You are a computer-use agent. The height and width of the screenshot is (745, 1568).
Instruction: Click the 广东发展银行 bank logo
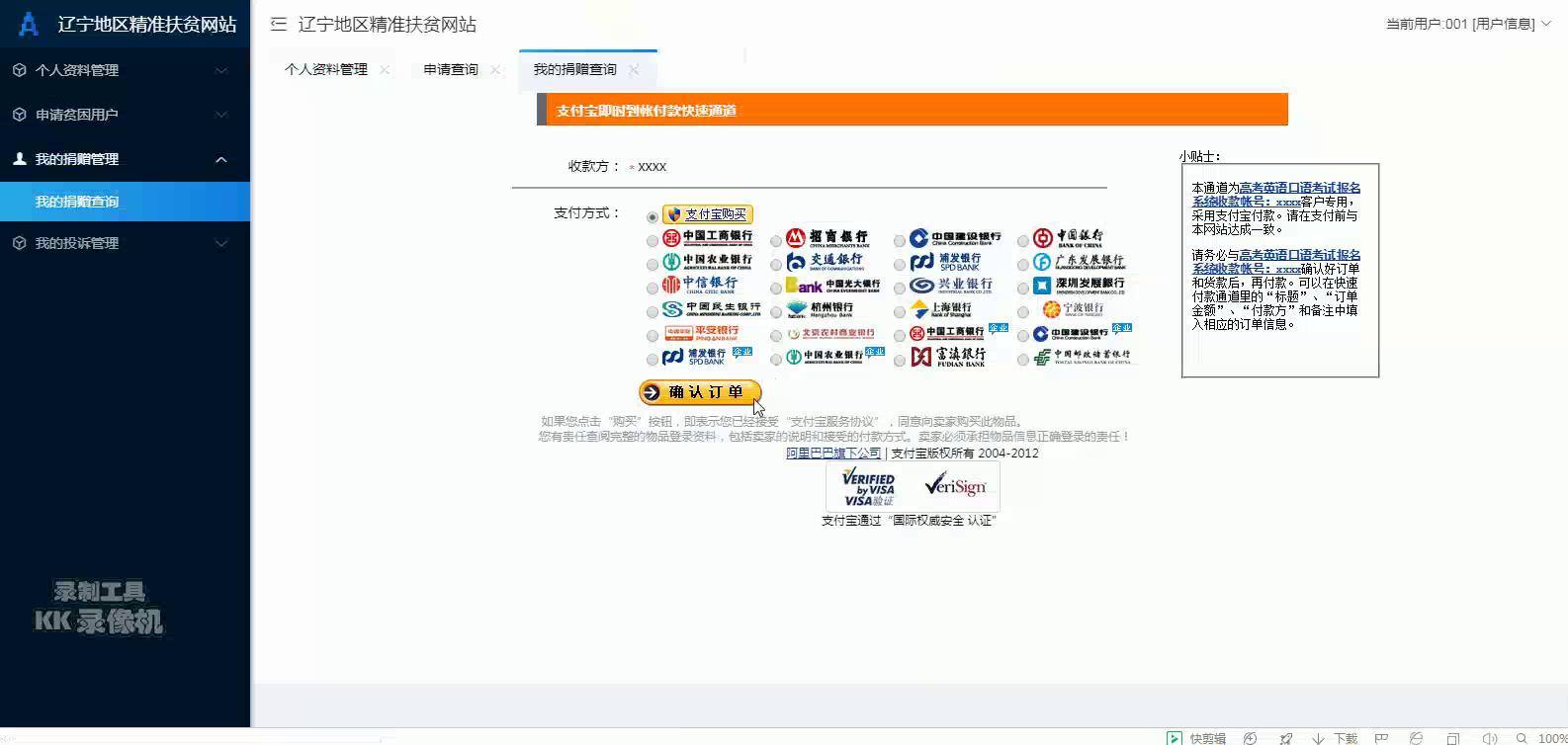1080,262
